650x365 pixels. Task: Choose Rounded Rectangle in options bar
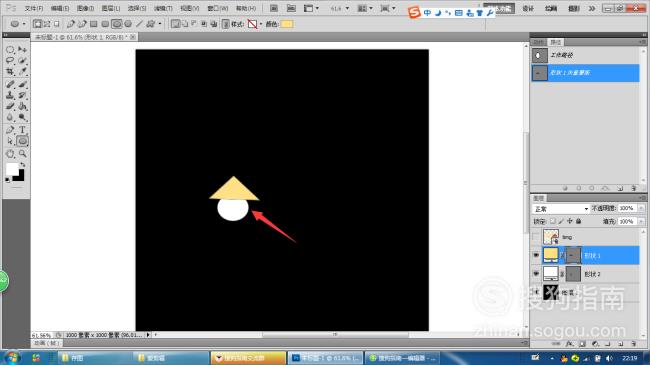point(105,24)
